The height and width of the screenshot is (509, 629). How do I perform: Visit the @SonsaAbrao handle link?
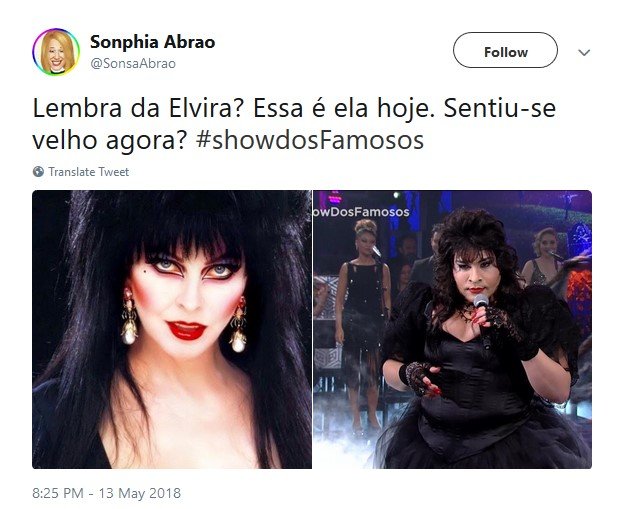[133, 64]
